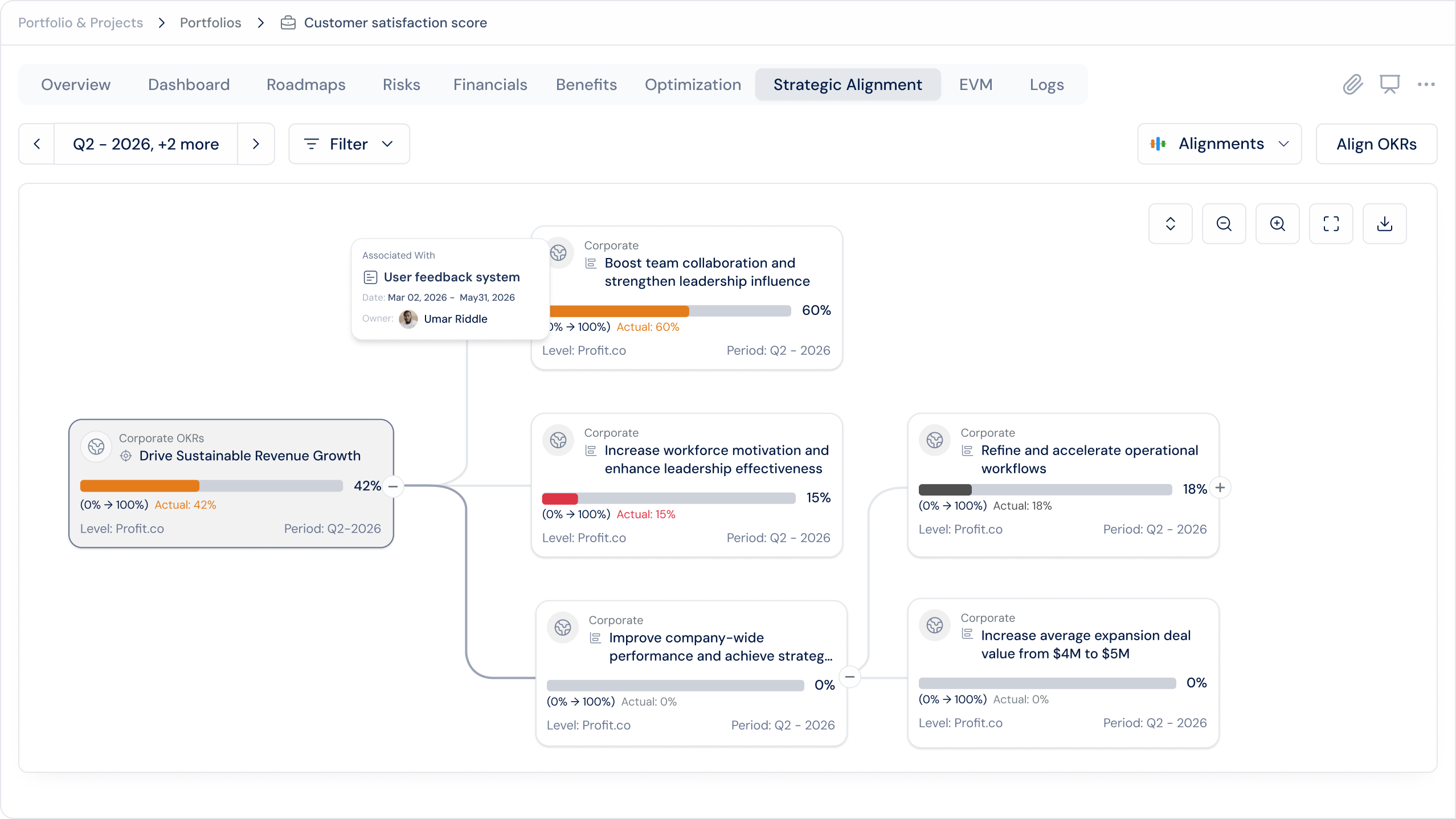Image resolution: width=1456 pixels, height=819 pixels.
Task: Open the Q2 - 2026, +2 more period selector
Action: coord(146,144)
